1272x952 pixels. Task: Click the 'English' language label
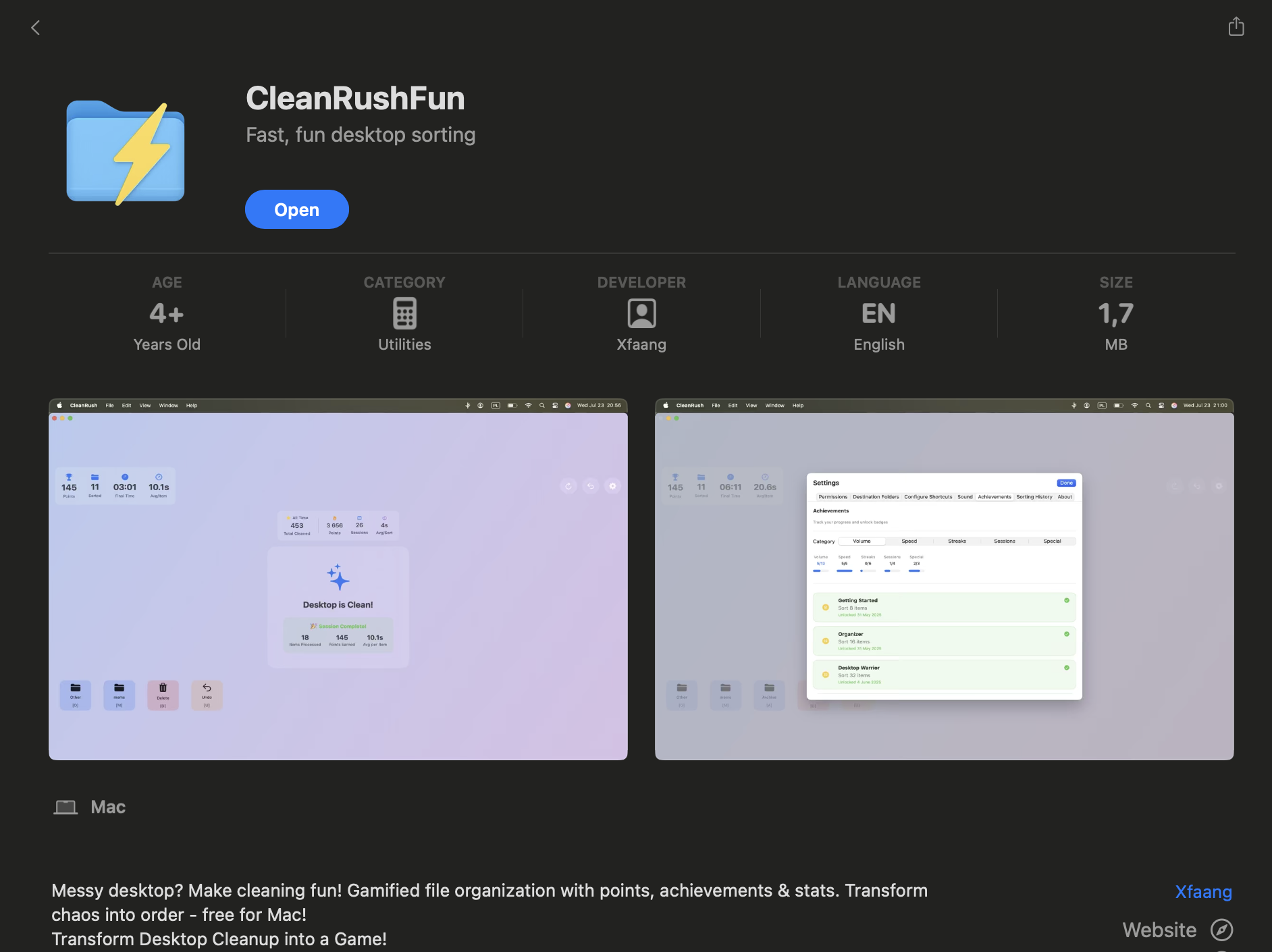878,344
